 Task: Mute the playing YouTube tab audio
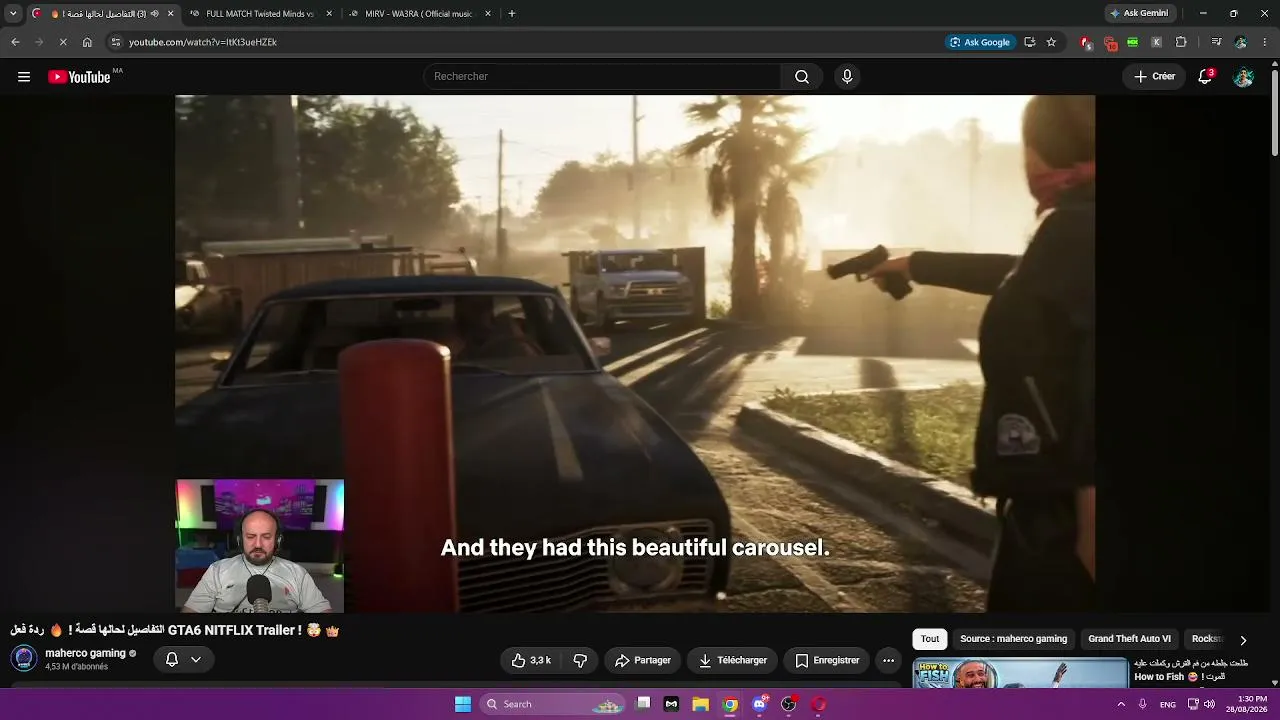[154, 14]
